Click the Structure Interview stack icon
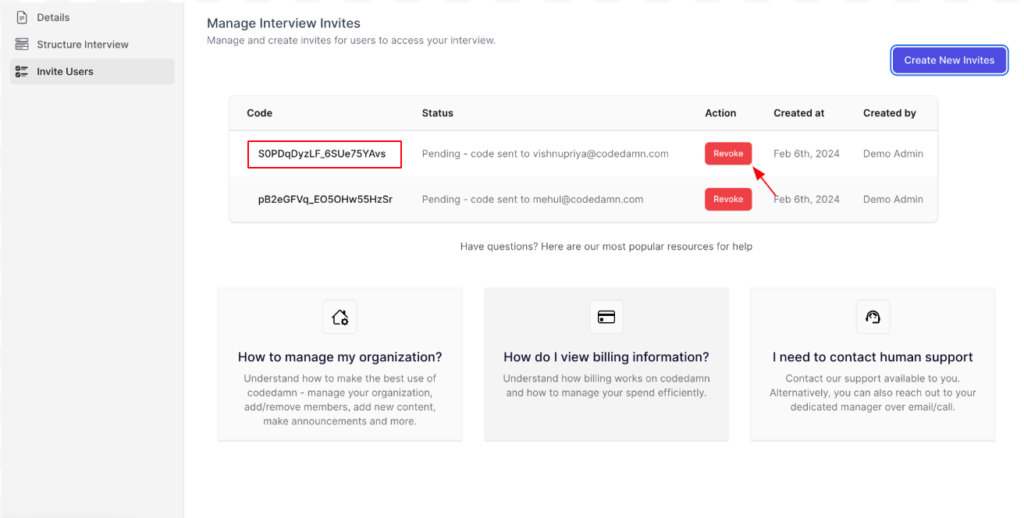The height and width of the screenshot is (518, 1024). (x=22, y=44)
